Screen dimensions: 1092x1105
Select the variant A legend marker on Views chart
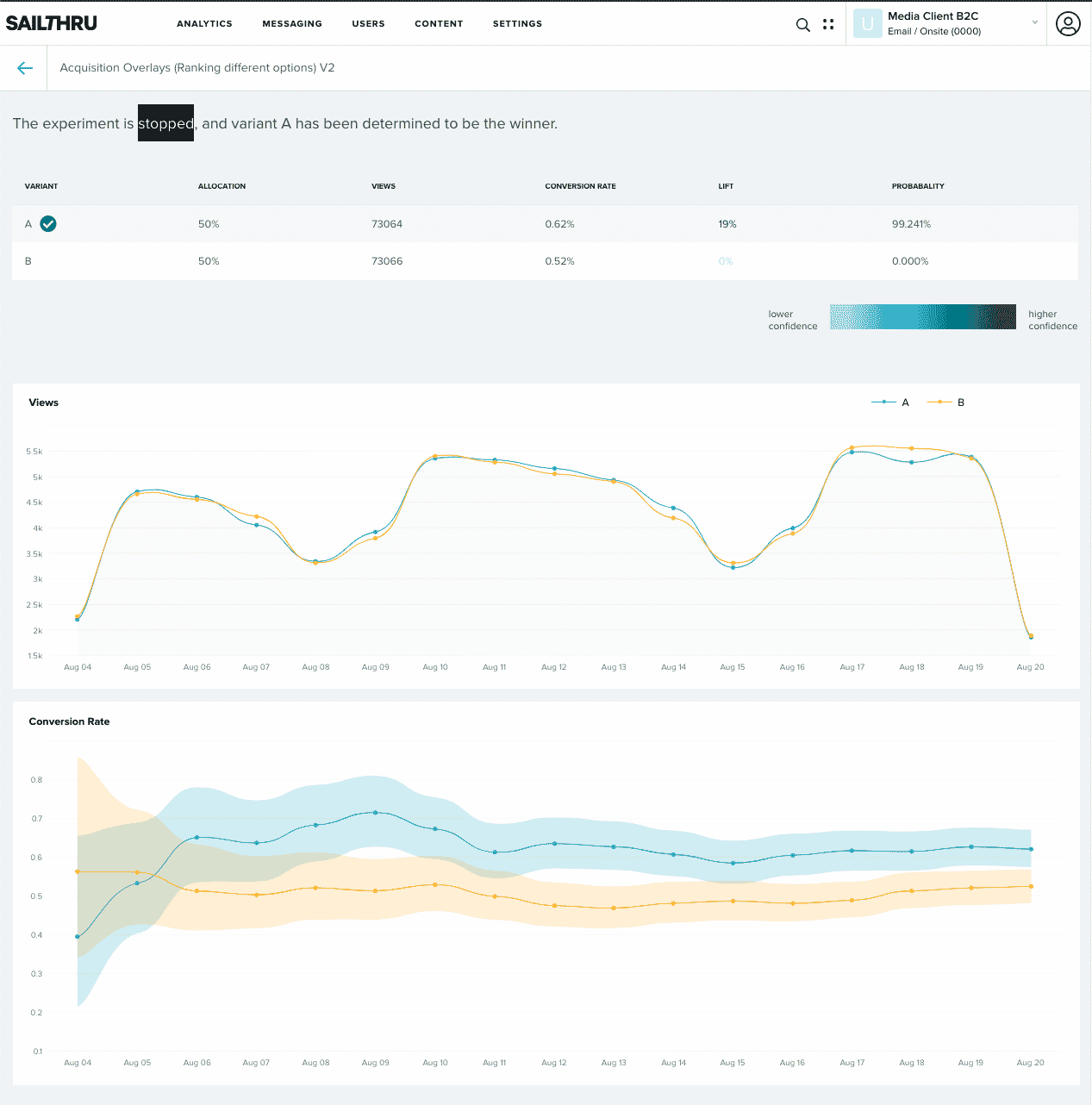(883, 402)
